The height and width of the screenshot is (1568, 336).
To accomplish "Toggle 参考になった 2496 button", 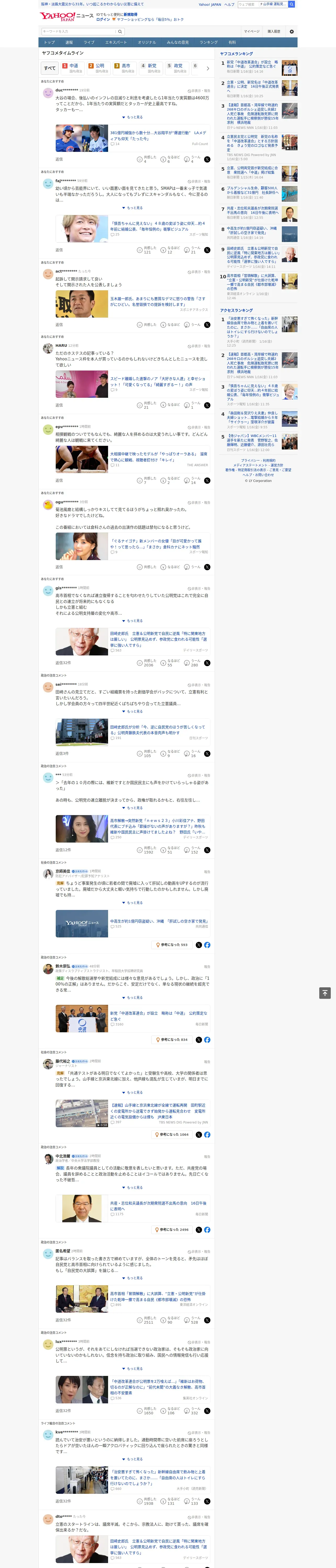I will coord(171,1230).
